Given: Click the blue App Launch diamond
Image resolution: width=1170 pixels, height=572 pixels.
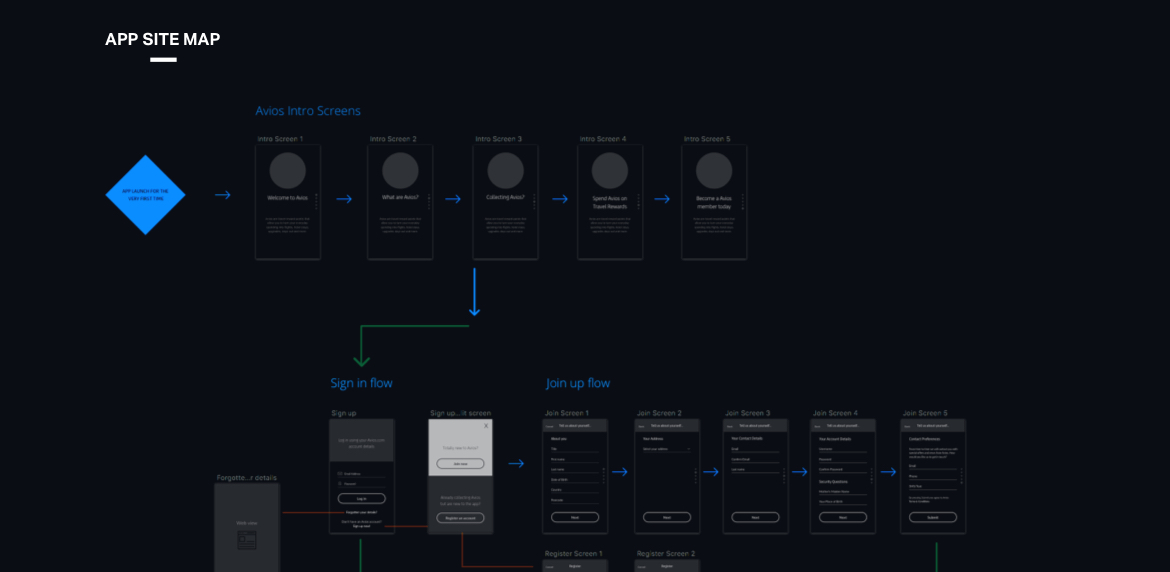Looking at the screenshot, I should [x=146, y=195].
